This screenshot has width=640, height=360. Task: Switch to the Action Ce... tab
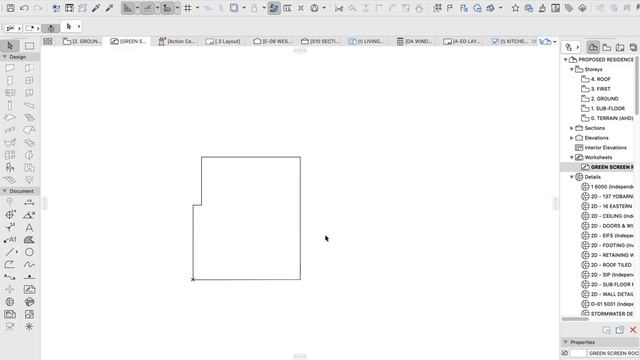click(x=177, y=41)
